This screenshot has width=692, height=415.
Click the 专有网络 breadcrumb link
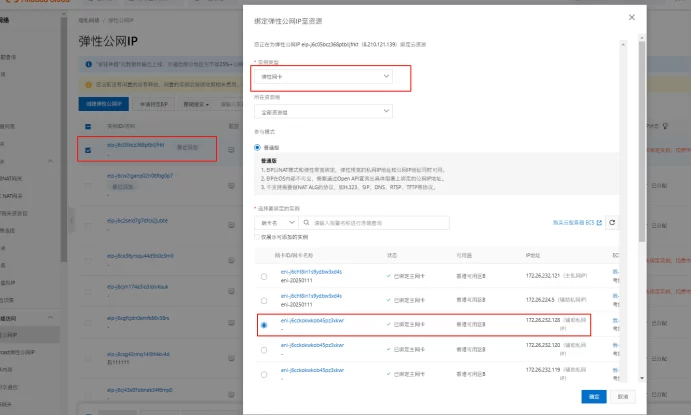pyautogui.click(x=89, y=20)
